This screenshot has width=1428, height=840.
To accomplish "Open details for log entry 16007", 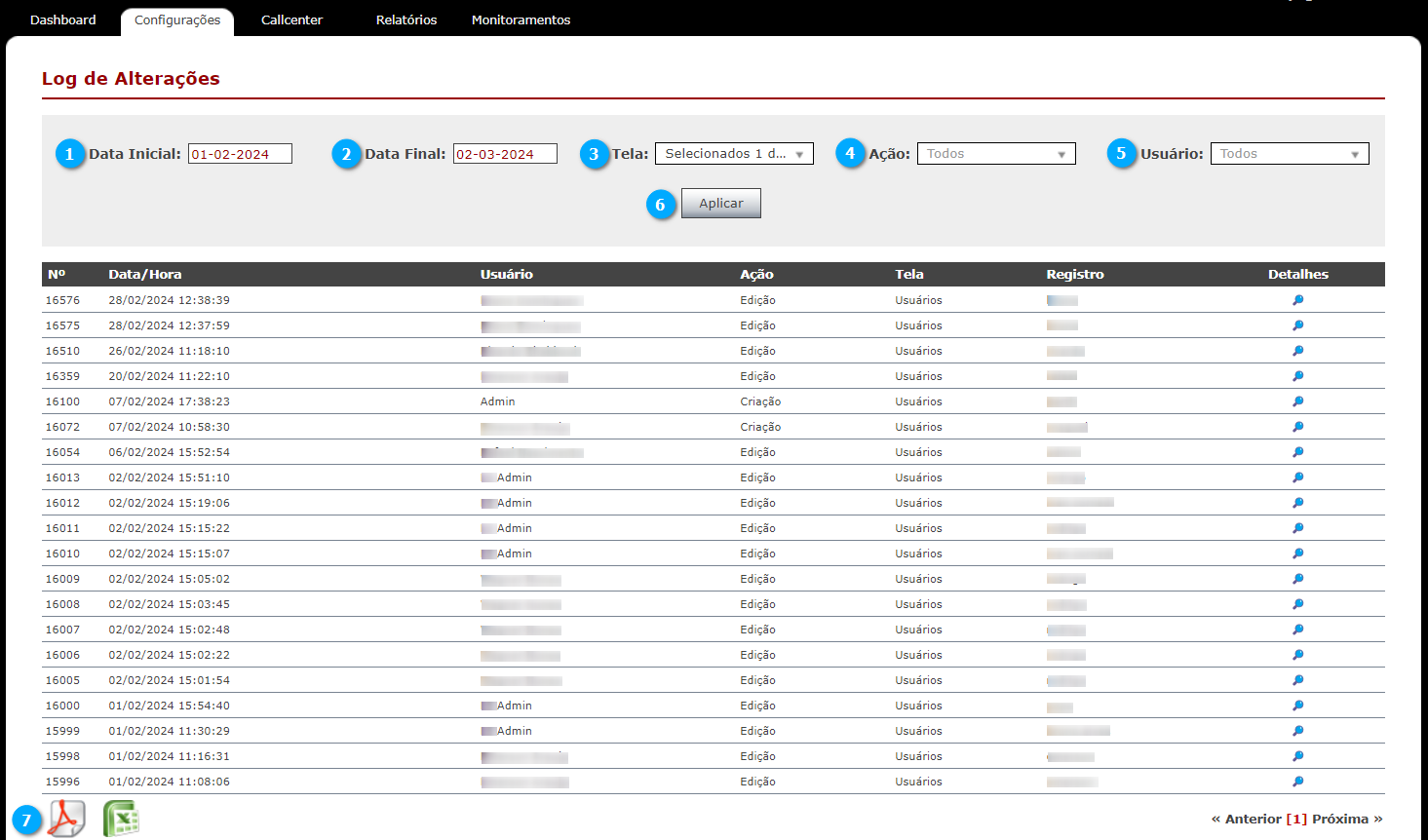I will [1297, 630].
